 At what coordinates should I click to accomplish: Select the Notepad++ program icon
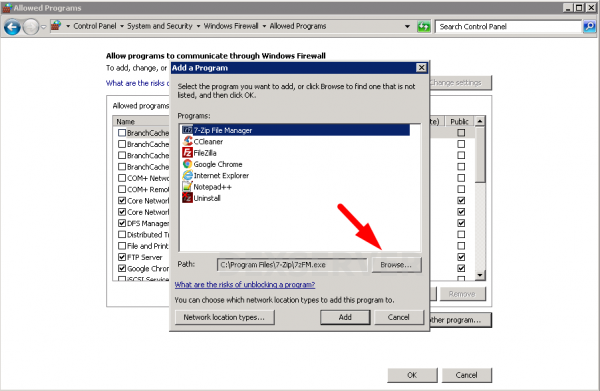coord(187,186)
